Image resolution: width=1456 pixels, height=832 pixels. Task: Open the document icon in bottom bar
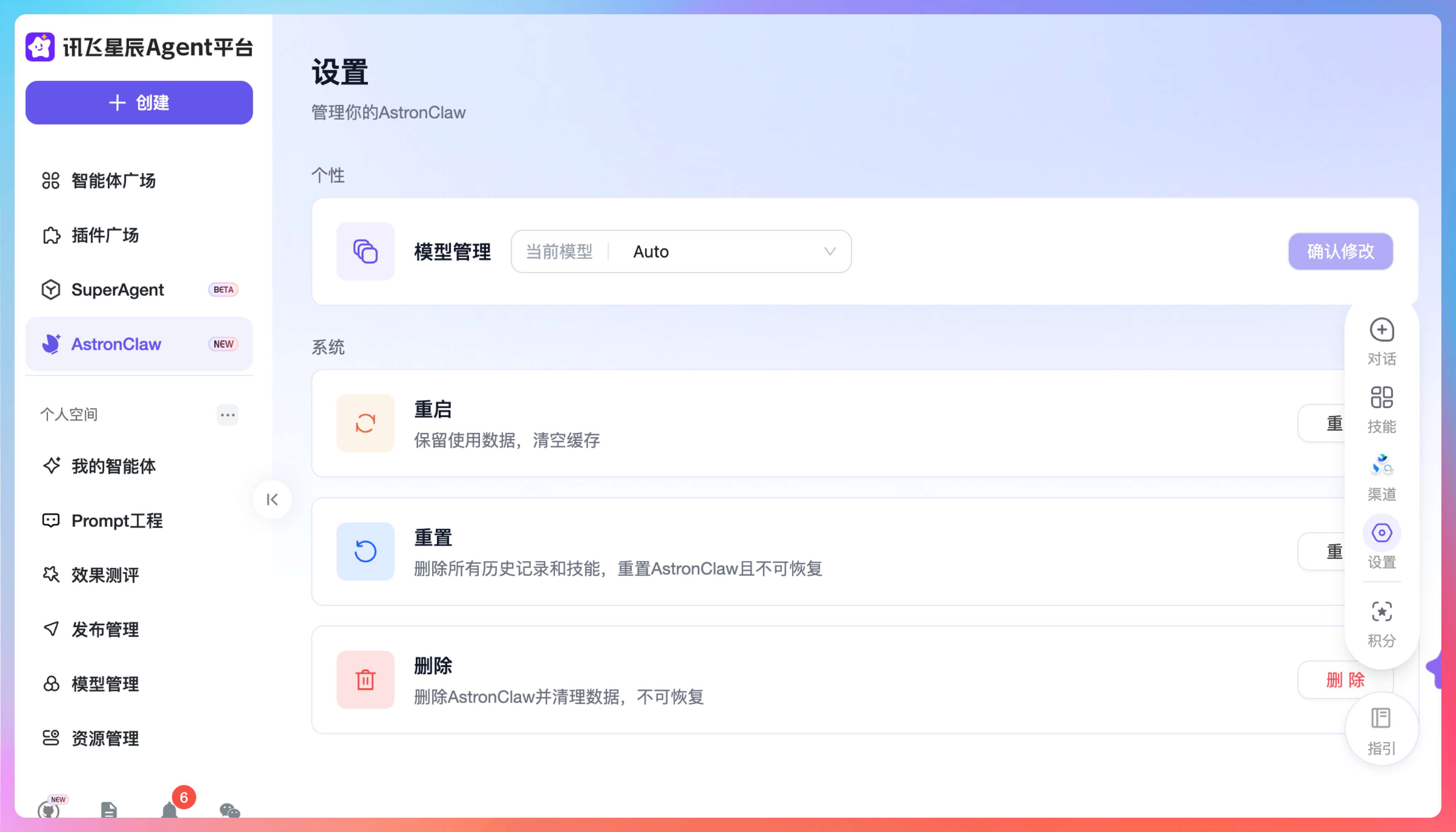click(x=108, y=810)
